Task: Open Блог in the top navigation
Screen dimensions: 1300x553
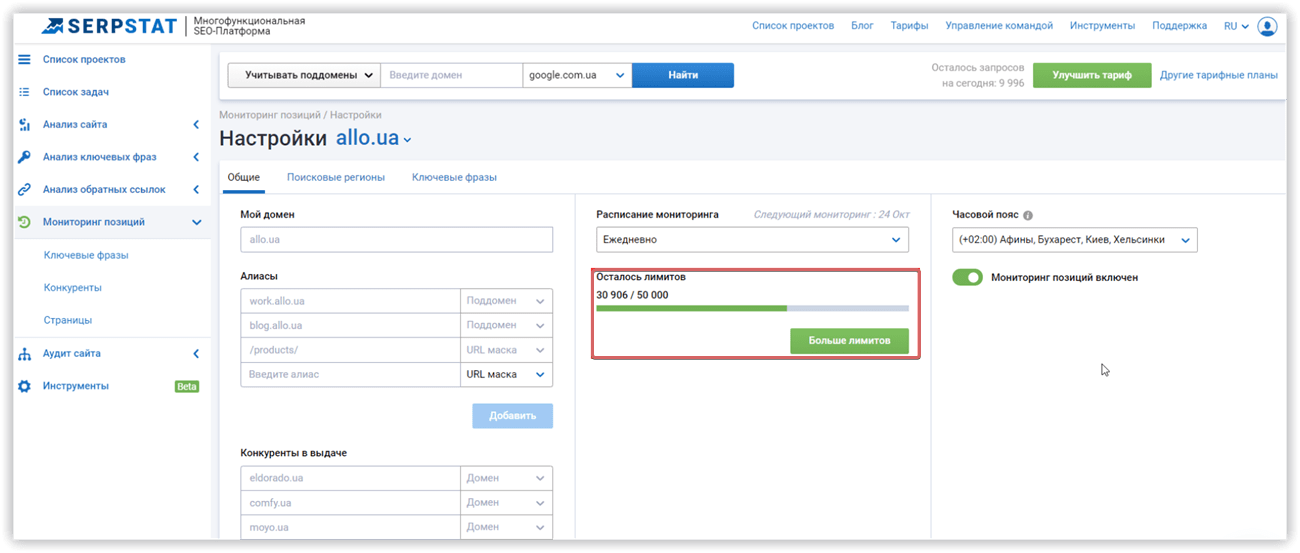Action: [x=862, y=26]
